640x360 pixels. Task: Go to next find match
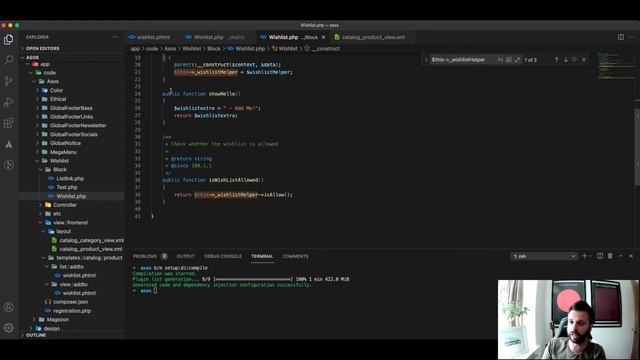click(x=566, y=60)
